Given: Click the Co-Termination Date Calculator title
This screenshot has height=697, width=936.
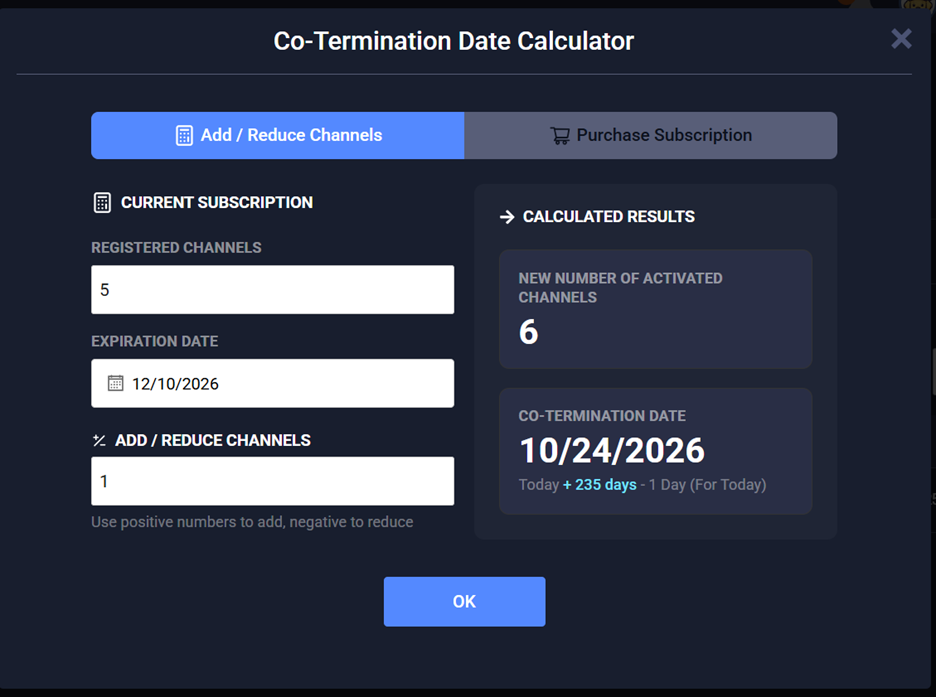Looking at the screenshot, I should 454,41.
